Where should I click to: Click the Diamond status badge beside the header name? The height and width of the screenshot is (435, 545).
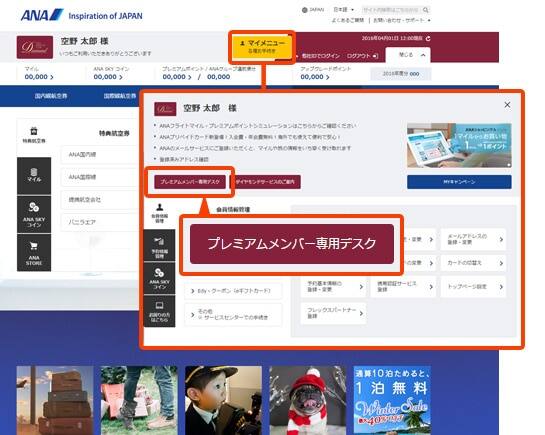click(35, 47)
